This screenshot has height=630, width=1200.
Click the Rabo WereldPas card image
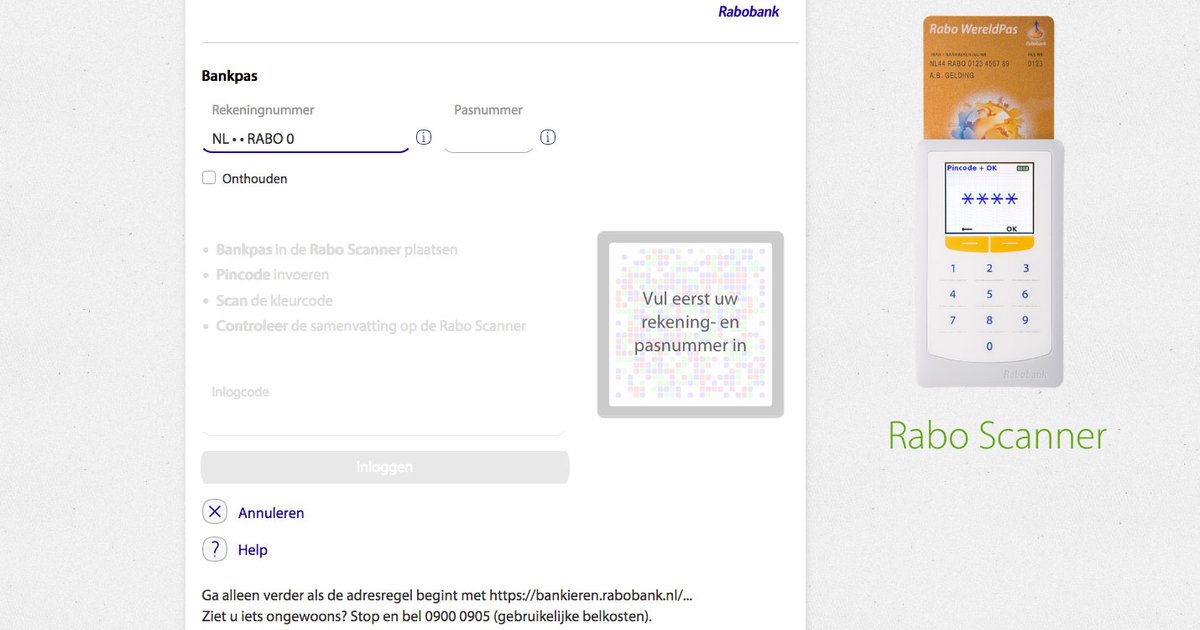click(990, 77)
